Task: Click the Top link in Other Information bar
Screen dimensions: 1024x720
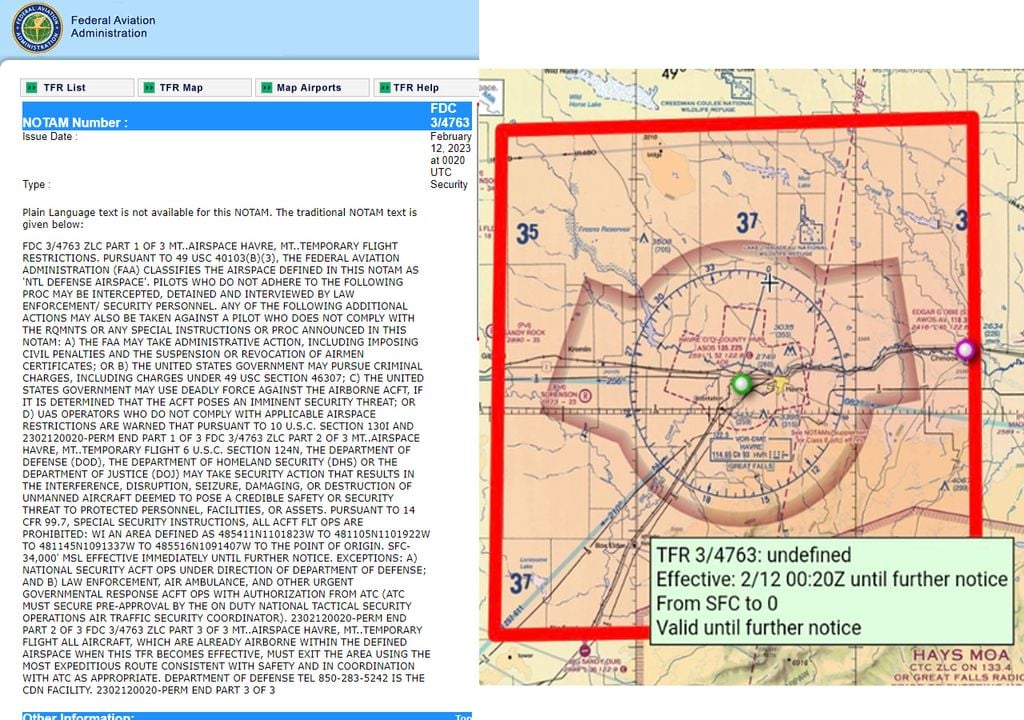Action: [x=463, y=716]
